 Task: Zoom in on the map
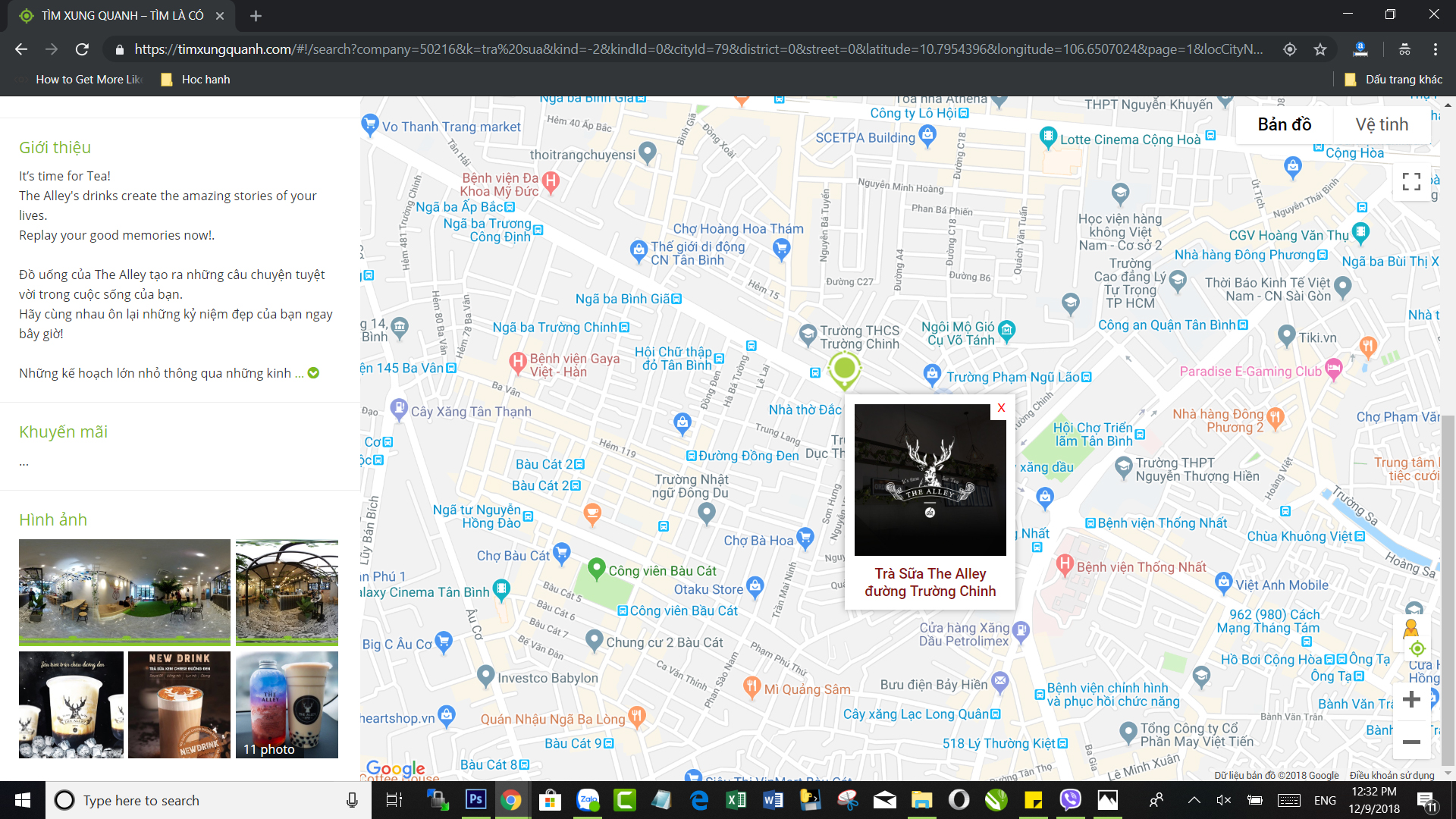[x=1411, y=699]
